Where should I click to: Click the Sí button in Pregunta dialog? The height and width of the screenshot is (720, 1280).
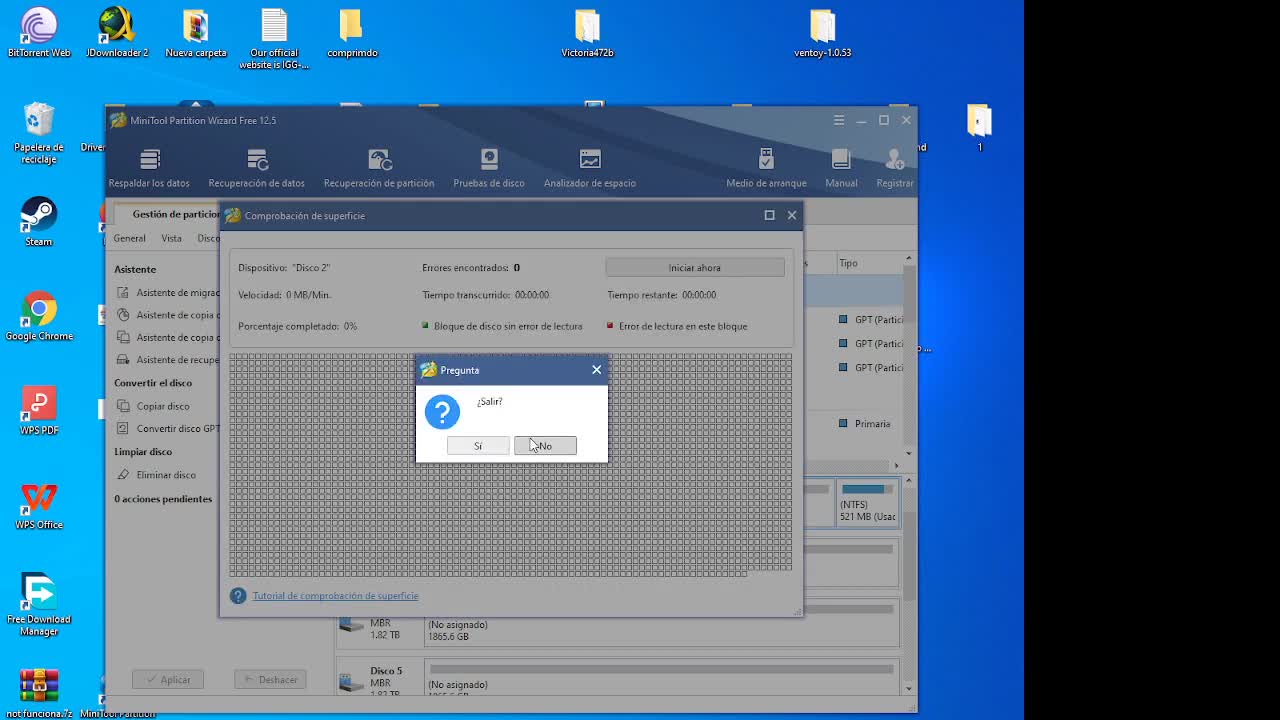coord(478,446)
